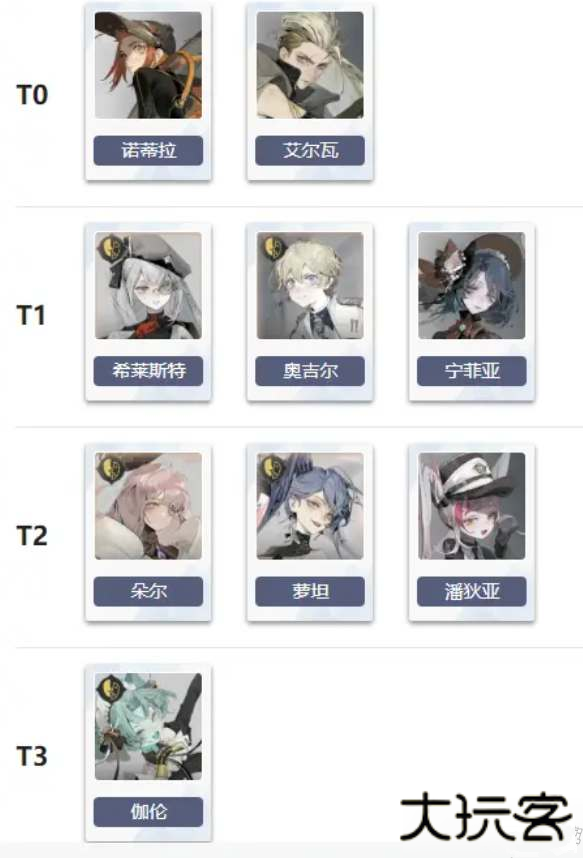583x858 pixels.
Task: Select the 潘狄亚 character portrait
Action: pos(472,506)
